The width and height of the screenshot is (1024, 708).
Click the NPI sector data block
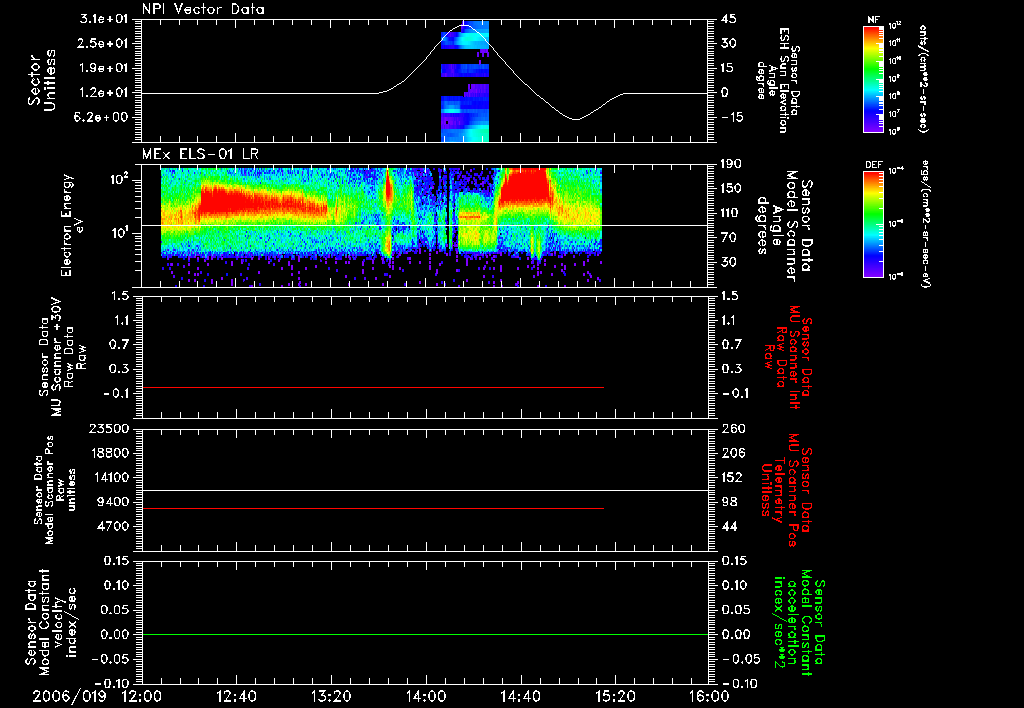click(x=464, y=81)
